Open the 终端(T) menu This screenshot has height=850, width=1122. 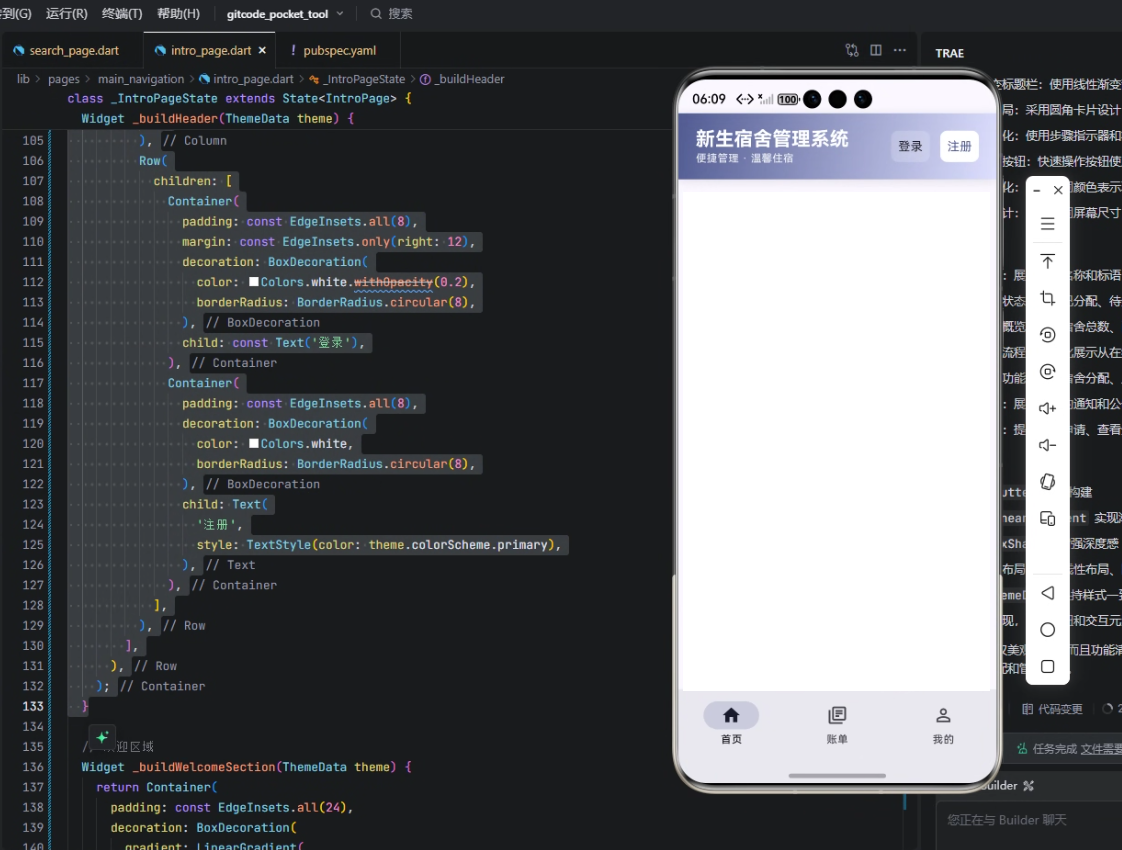pos(122,14)
